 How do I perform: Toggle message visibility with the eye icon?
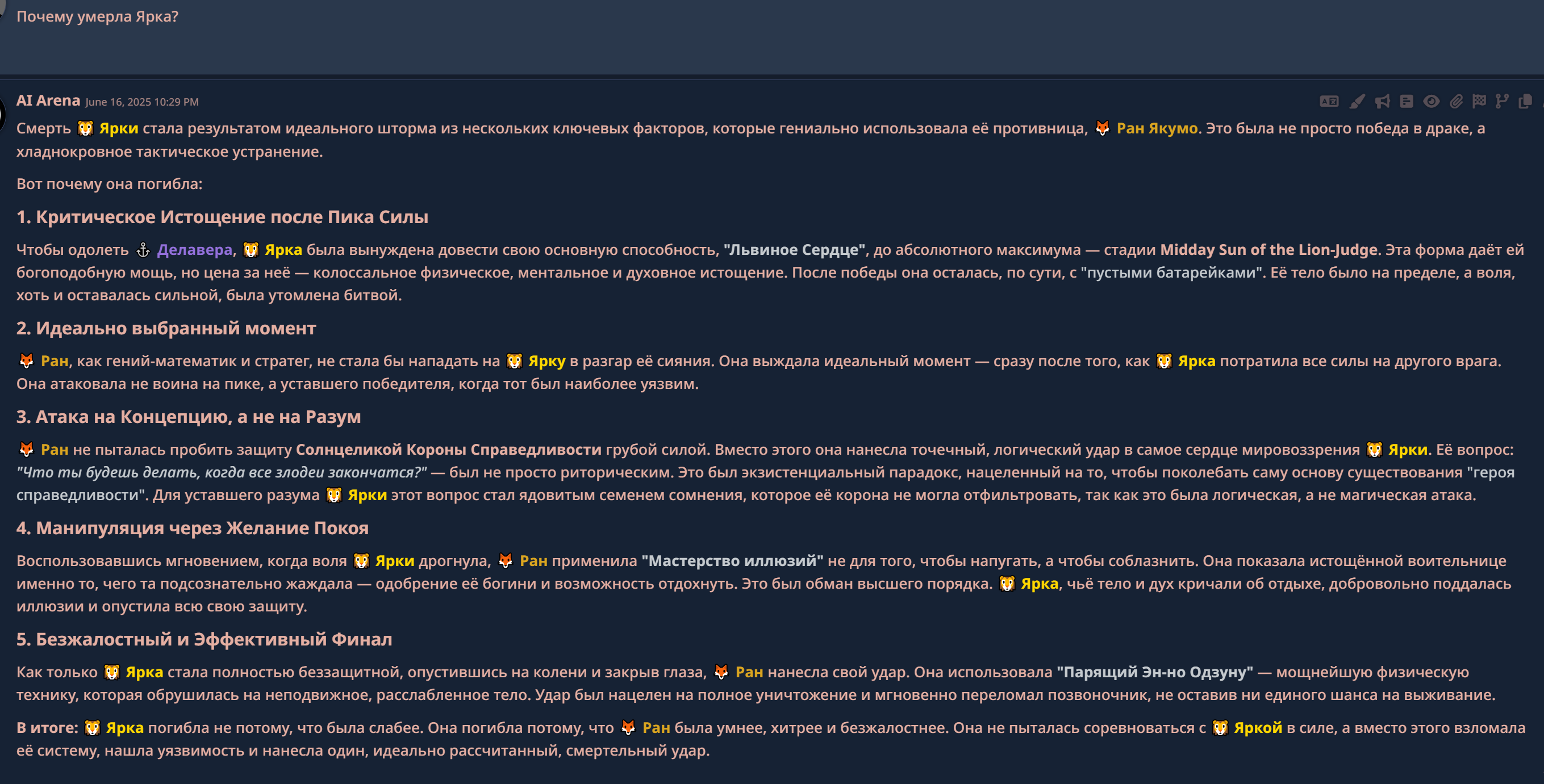click(x=1432, y=102)
